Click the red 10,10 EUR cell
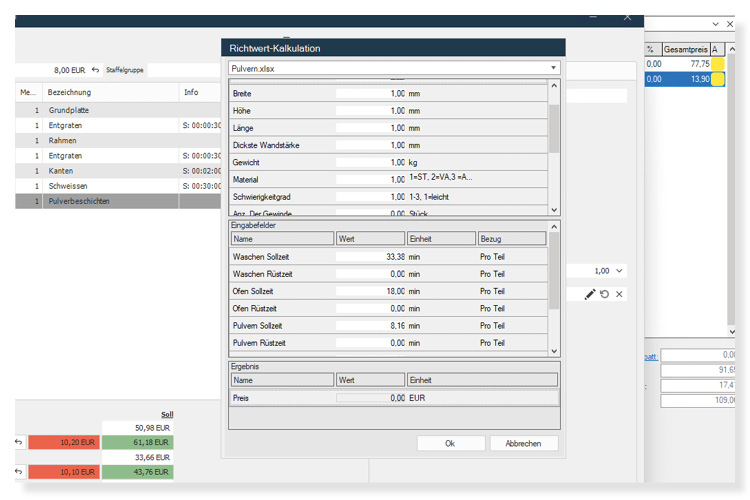 coord(64,472)
